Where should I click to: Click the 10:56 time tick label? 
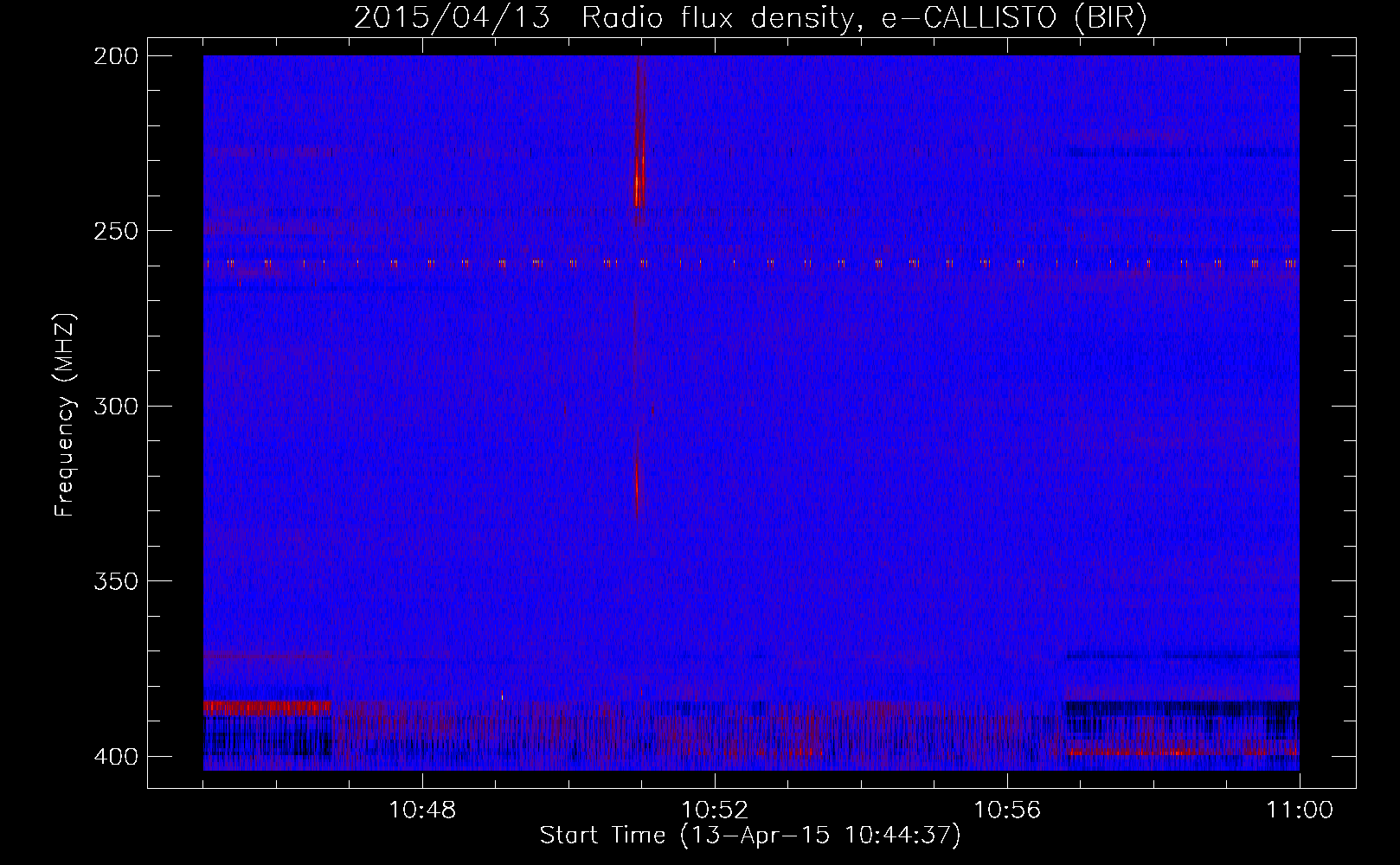click(1007, 811)
